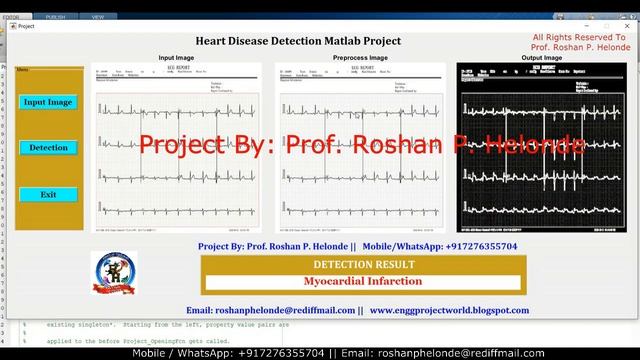This screenshot has height=360, width=640.
Task: Click the DETECTION RESULT heading
Action: click(364, 264)
